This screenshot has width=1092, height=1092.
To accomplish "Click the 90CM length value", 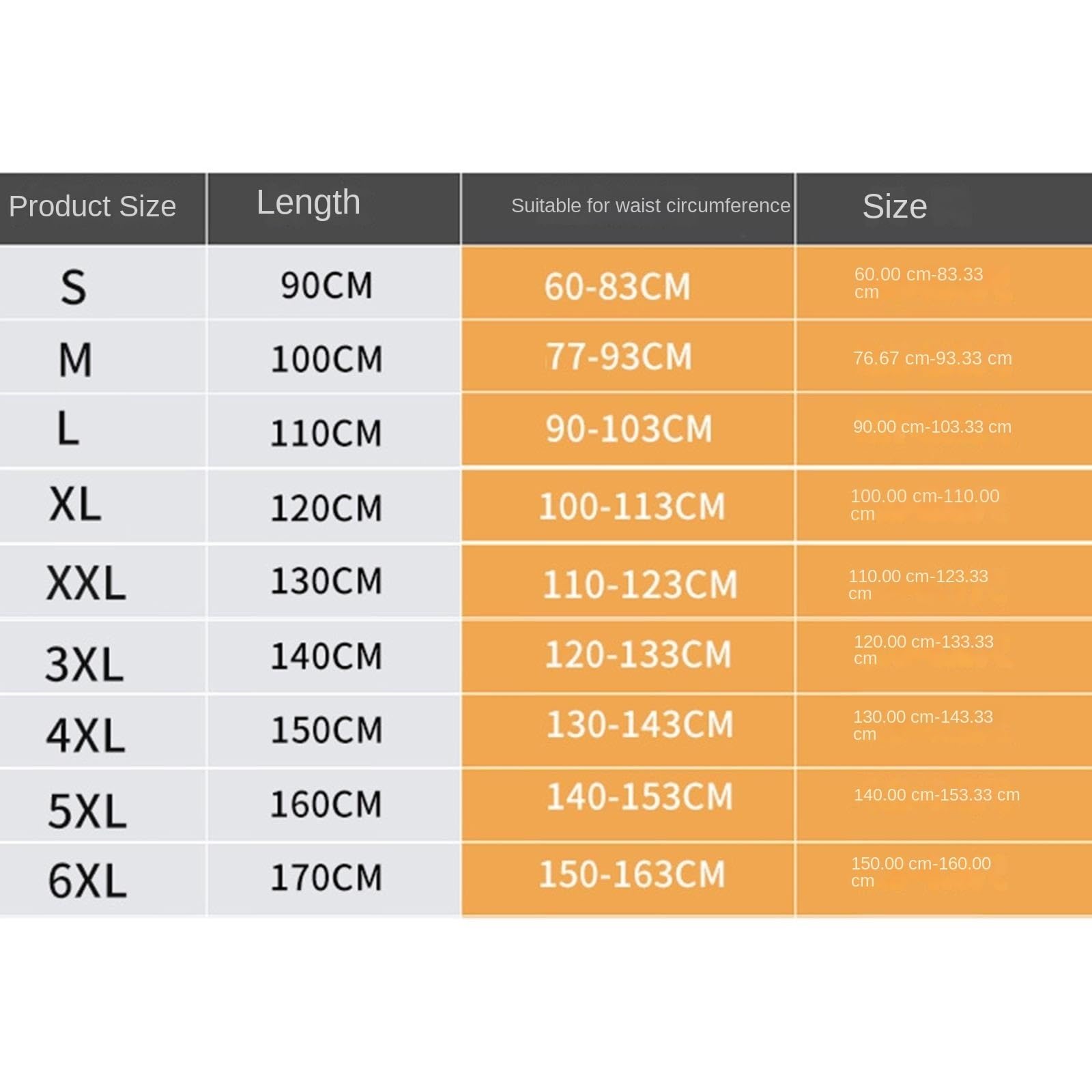I will click(327, 285).
